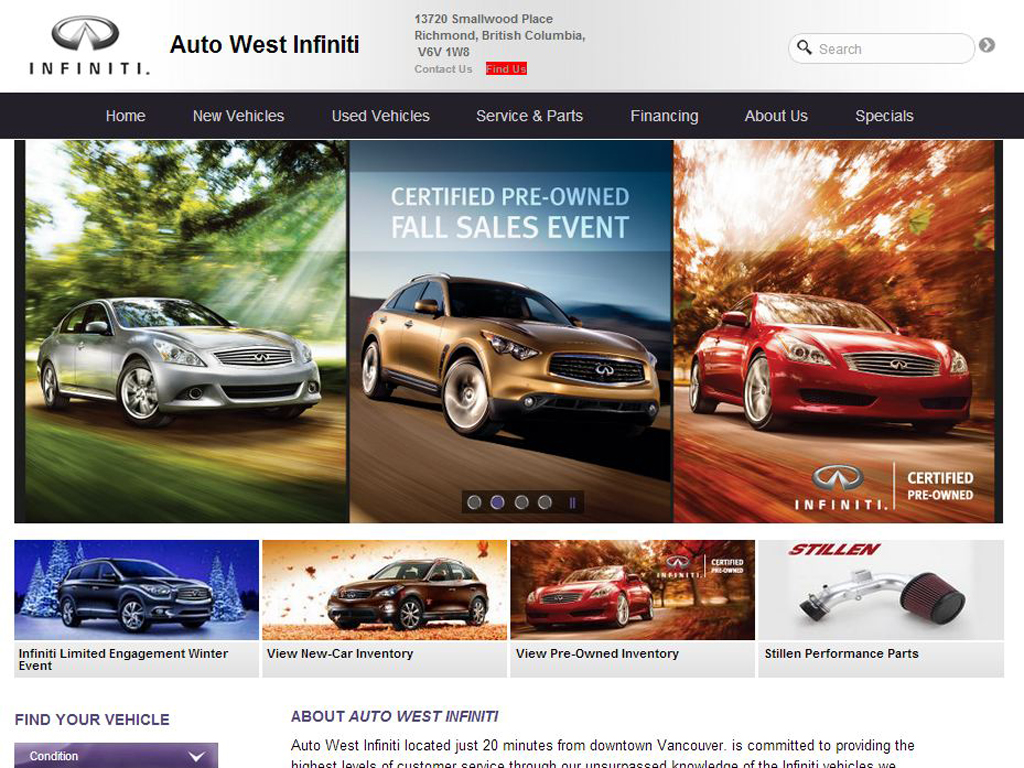Open the Find Us link
Image resolution: width=1024 pixels, height=768 pixels.
coord(506,69)
